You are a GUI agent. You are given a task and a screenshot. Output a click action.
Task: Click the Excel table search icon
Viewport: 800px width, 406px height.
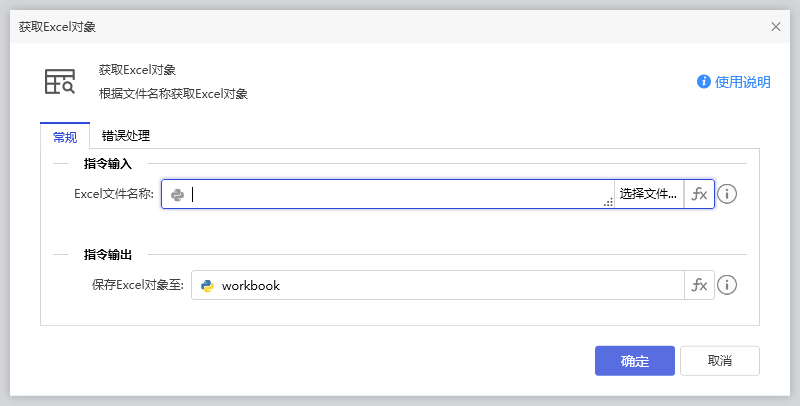click(60, 82)
